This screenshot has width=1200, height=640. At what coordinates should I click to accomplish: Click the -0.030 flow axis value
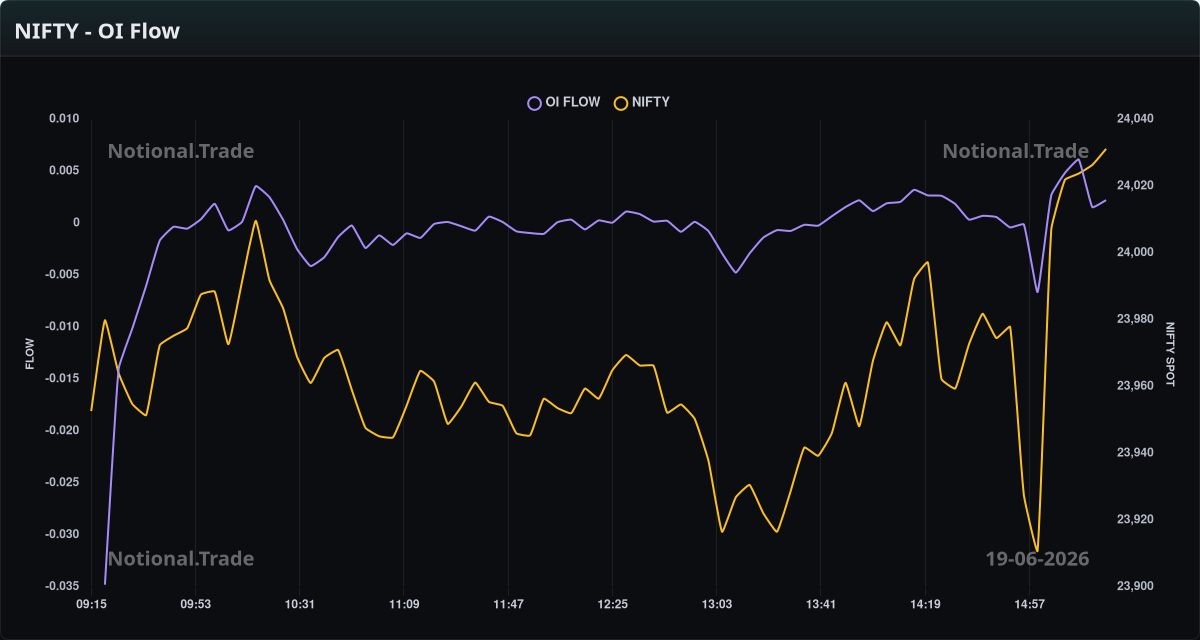click(x=62, y=534)
